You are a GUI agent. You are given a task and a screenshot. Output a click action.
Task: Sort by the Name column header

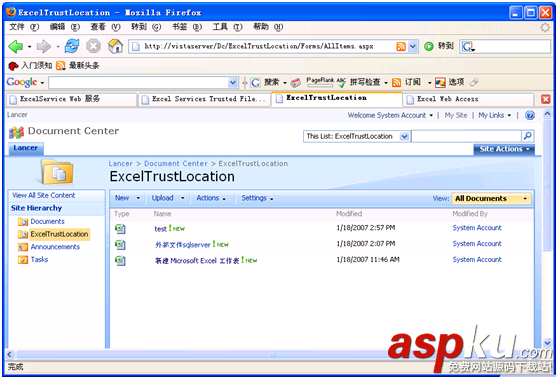(162, 214)
